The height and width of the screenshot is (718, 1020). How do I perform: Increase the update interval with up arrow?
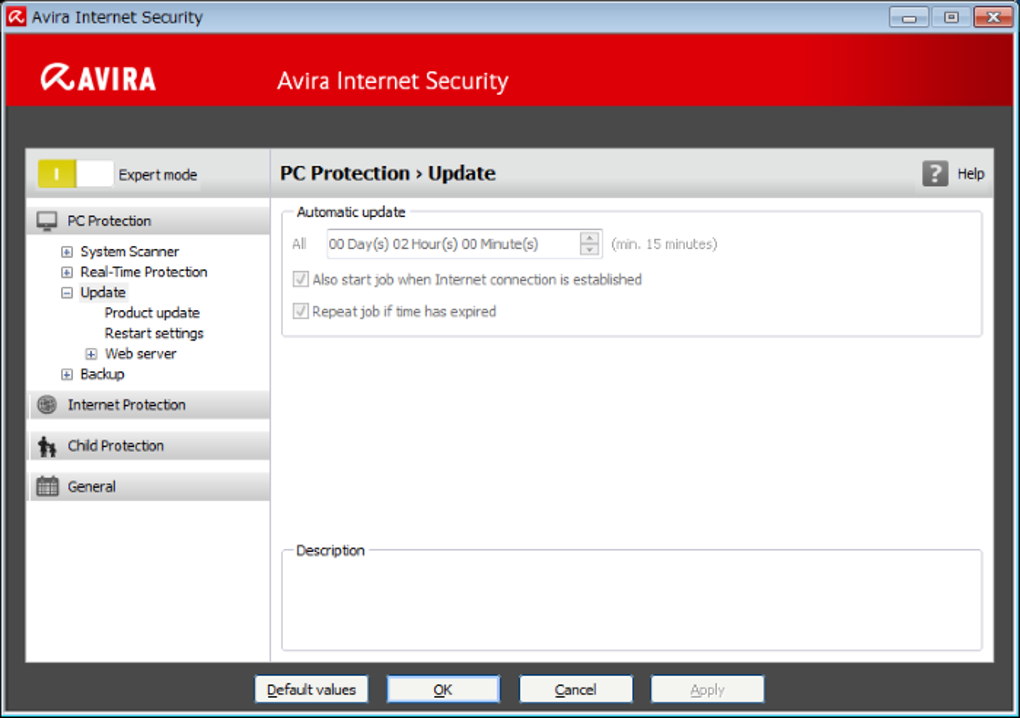coord(590,238)
